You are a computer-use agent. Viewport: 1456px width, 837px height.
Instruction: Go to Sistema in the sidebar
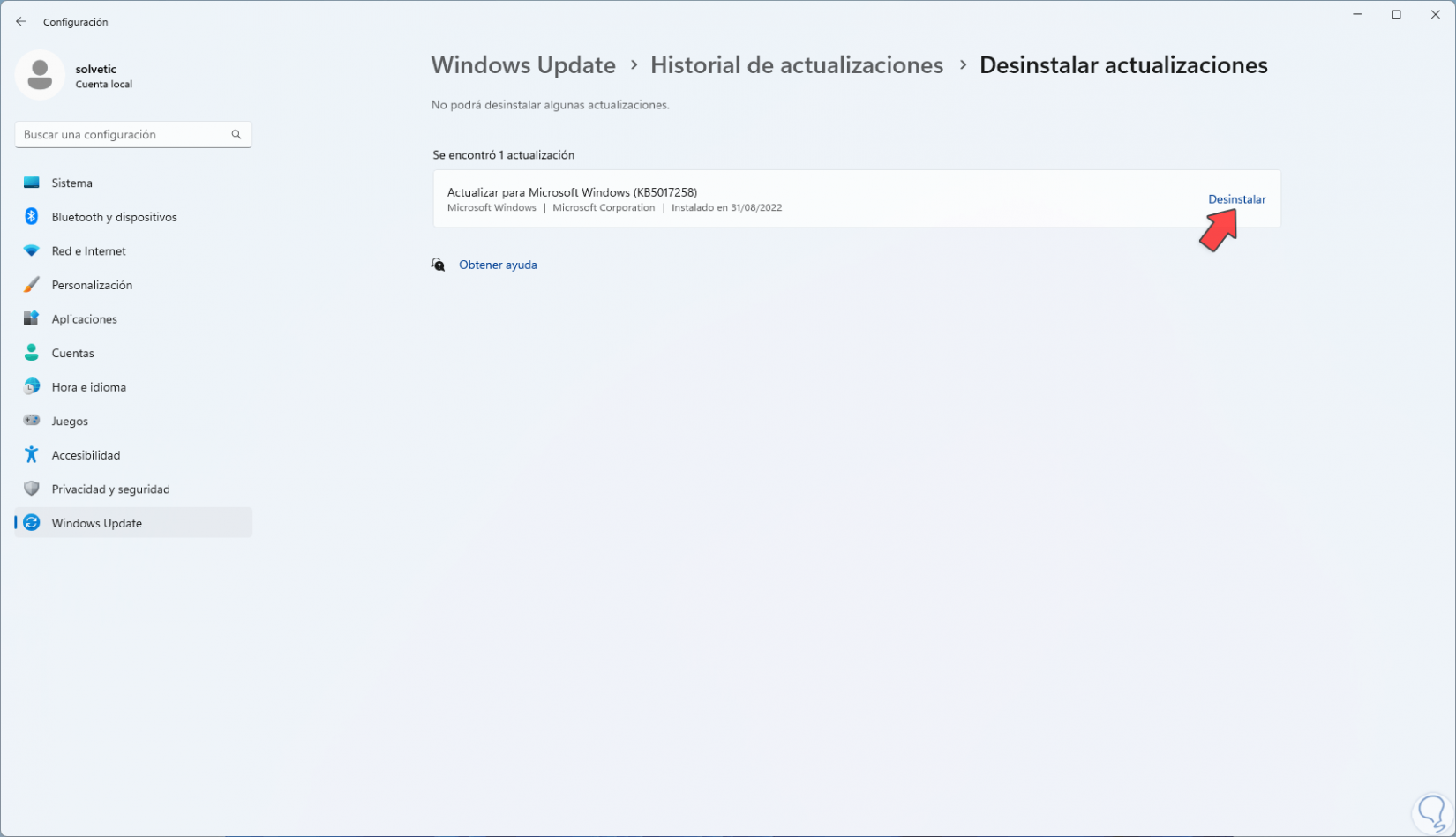pyautogui.click(x=133, y=183)
